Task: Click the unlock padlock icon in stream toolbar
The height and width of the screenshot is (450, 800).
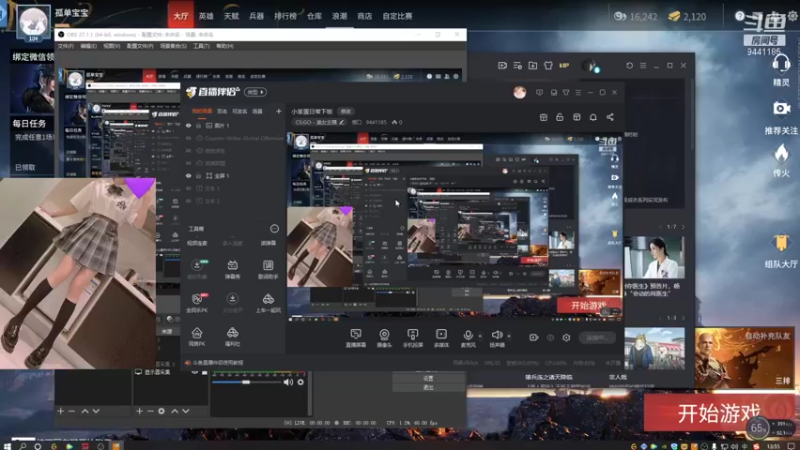Action: tap(560, 117)
